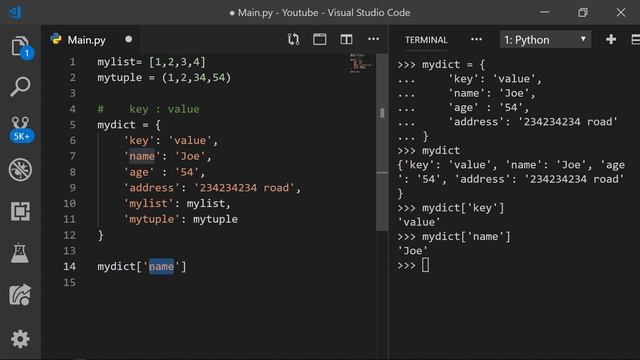The image size is (640, 360).
Task: Switch to the TERMINAL panel tab
Action: tap(426, 40)
